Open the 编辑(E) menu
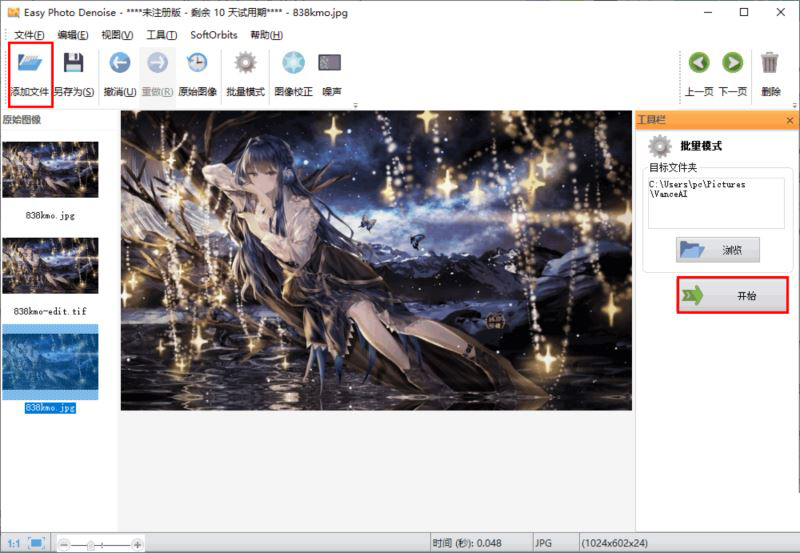The height and width of the screenshot is (553, 800). pyautogui.click(x=73, y=35)
